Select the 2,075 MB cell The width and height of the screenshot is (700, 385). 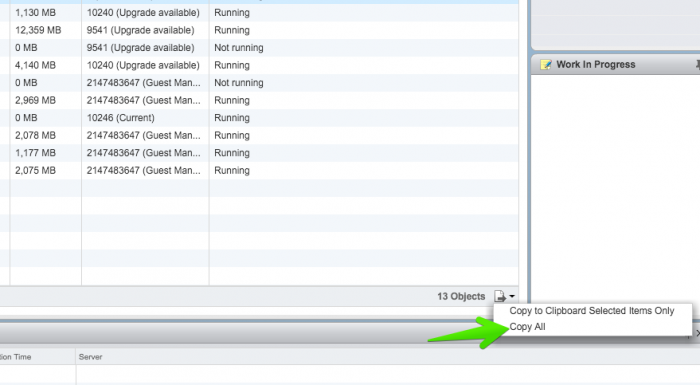pyautogui.click(x=35, y=170)
